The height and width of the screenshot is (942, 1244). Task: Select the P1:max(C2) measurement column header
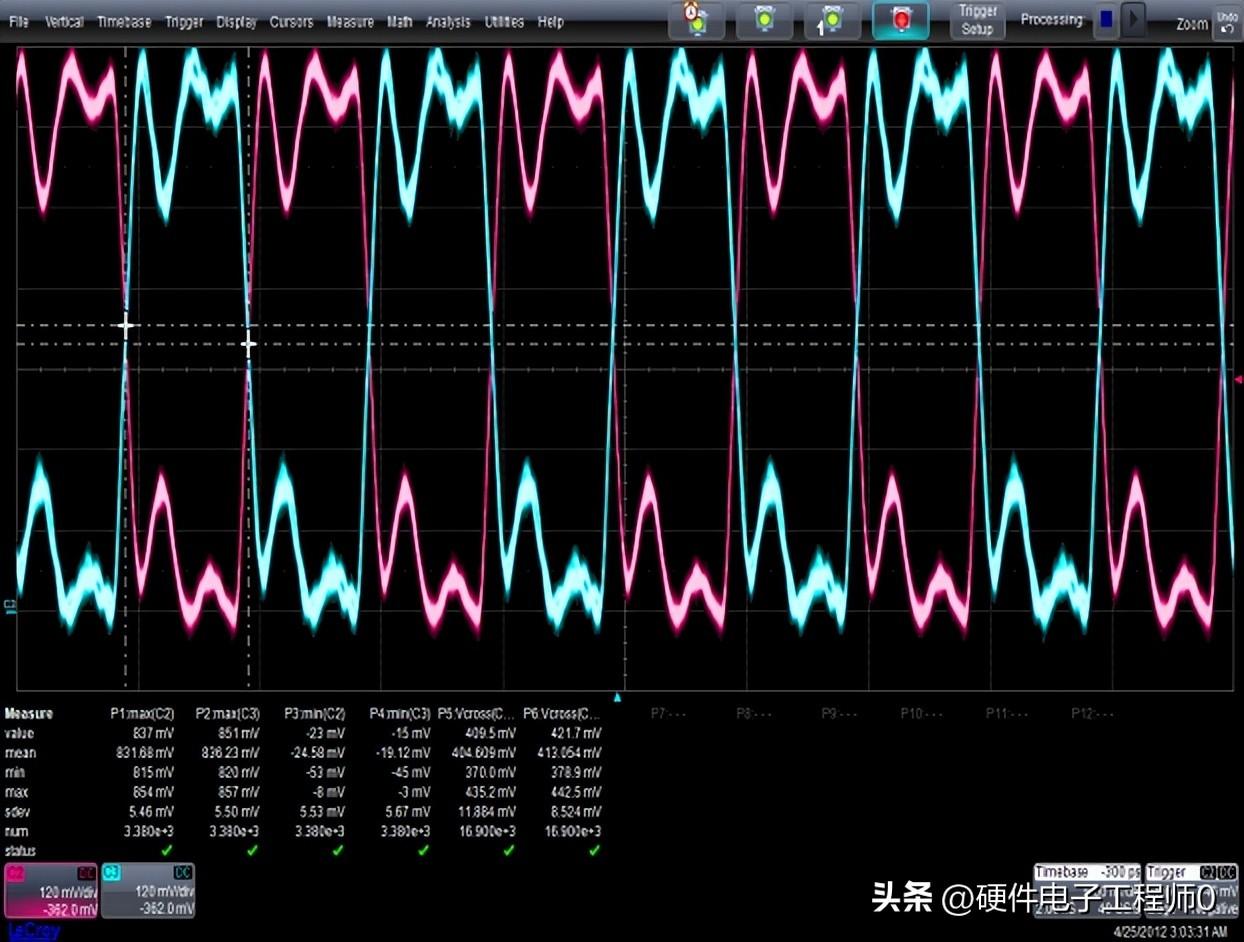tap(142, 714)
